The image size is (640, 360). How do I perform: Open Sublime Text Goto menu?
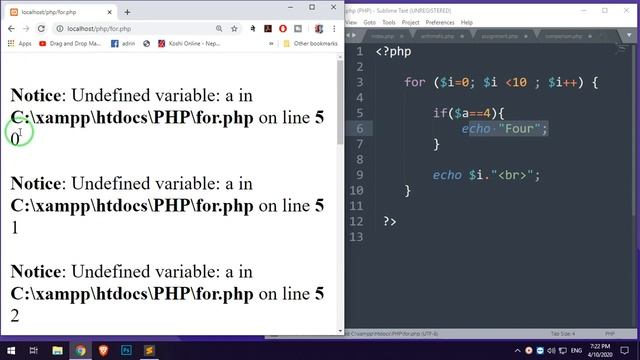(x=369, y=22)
